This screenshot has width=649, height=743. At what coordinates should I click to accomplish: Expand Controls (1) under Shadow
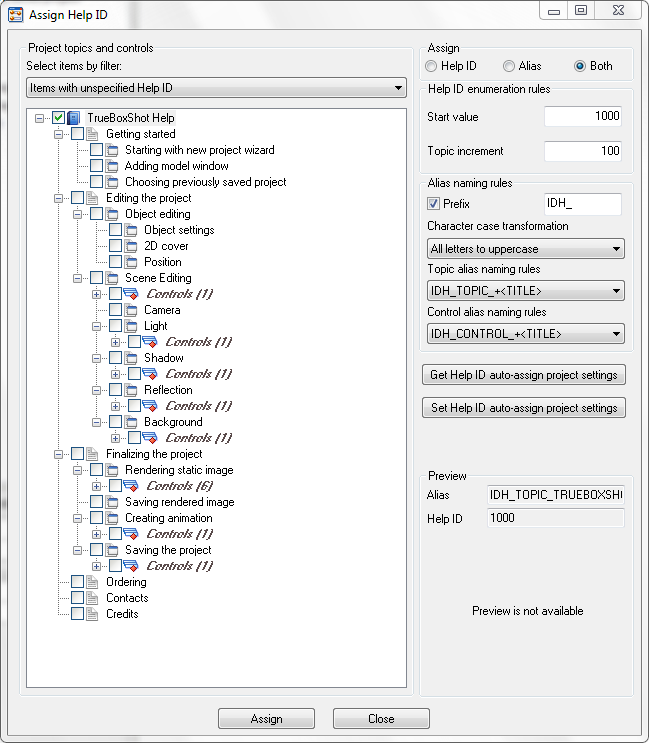tap(115, 374)
